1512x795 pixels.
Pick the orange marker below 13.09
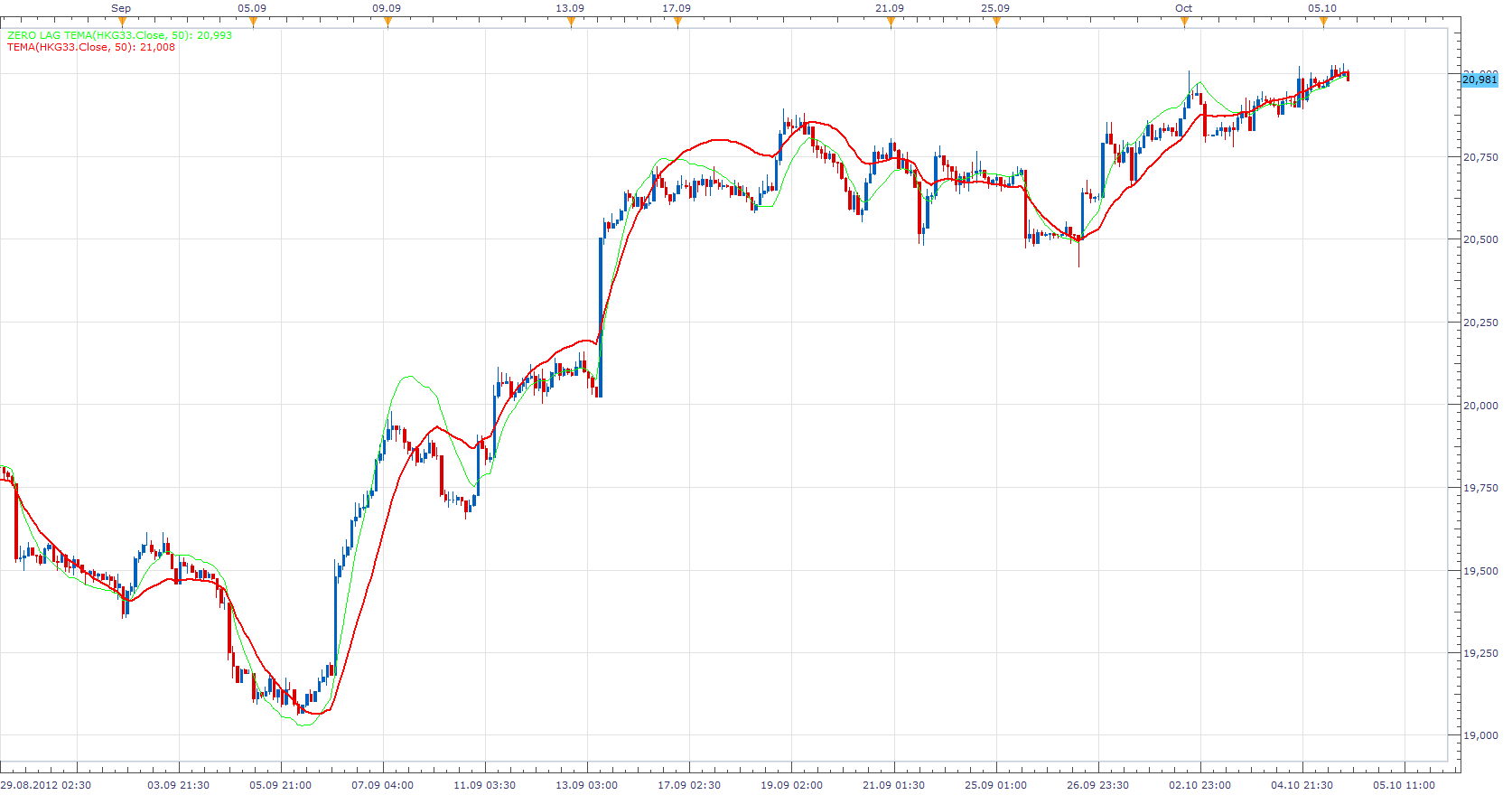(x=571, y=22)
